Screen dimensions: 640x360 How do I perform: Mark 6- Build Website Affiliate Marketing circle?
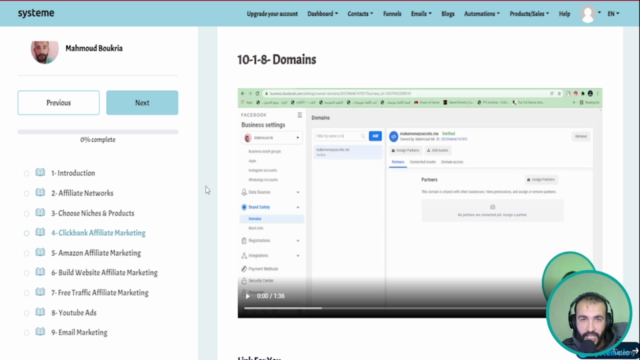[27, 273]
